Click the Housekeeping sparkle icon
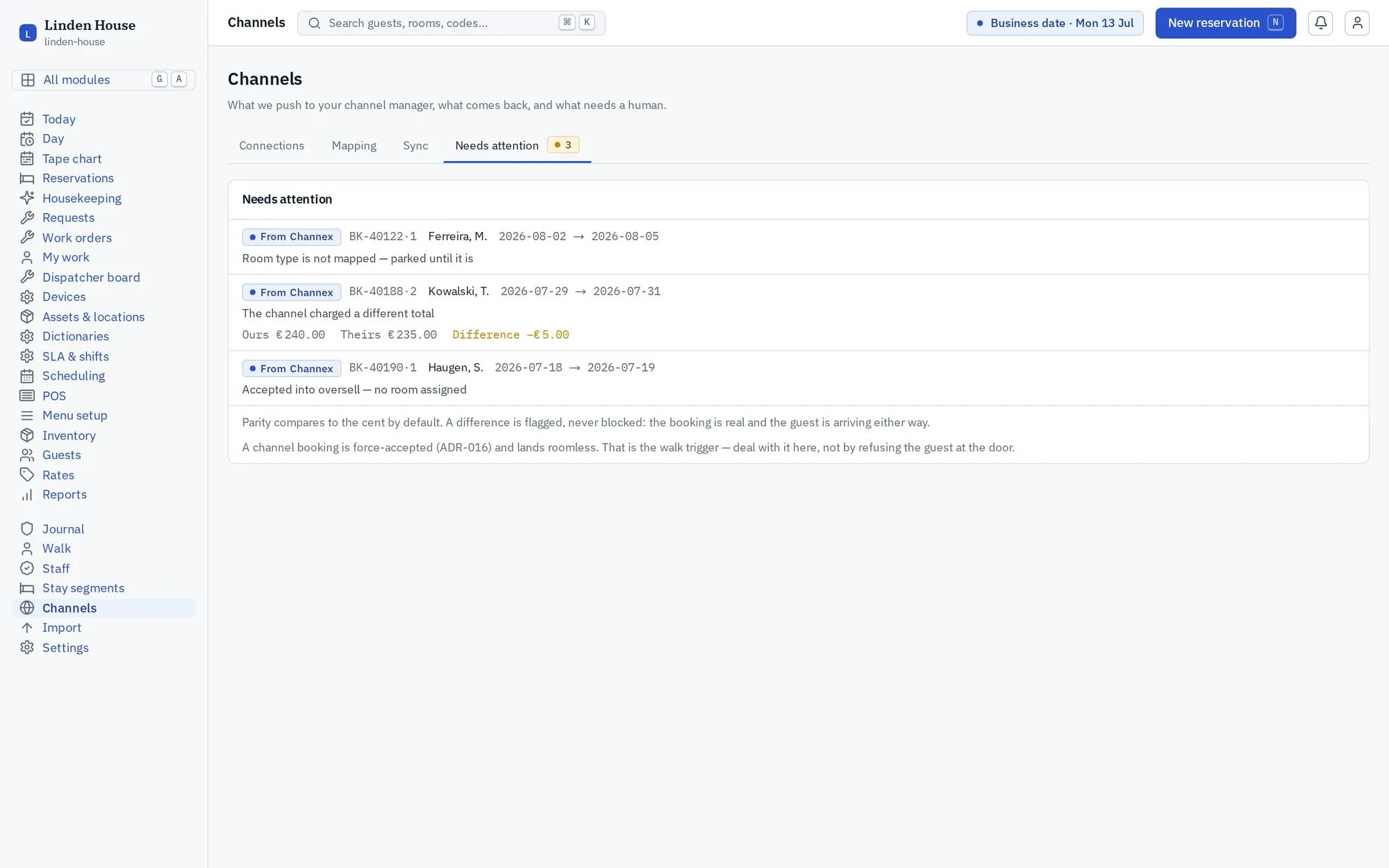The width and height of the screenshot is (1389, 868). coord(27,199)
